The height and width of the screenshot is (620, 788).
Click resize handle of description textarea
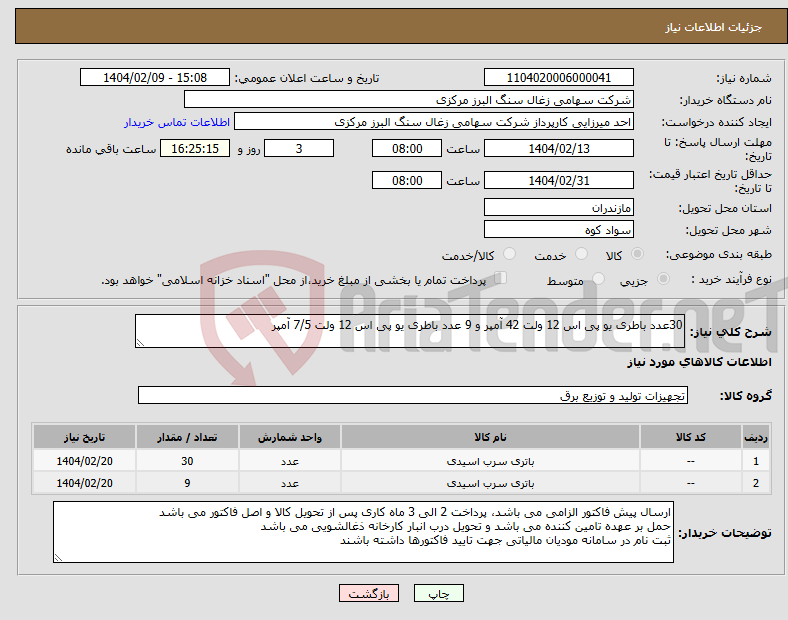(140, 343)
